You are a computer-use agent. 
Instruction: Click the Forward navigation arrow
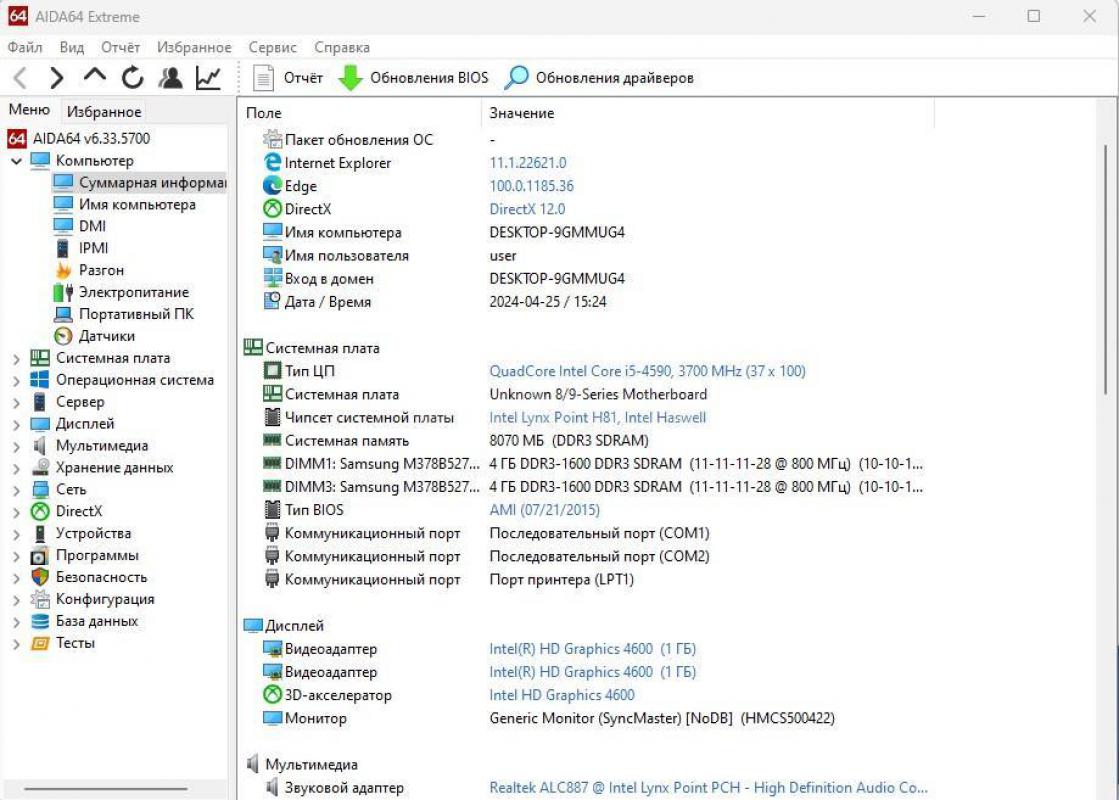(x=57, y=78)
